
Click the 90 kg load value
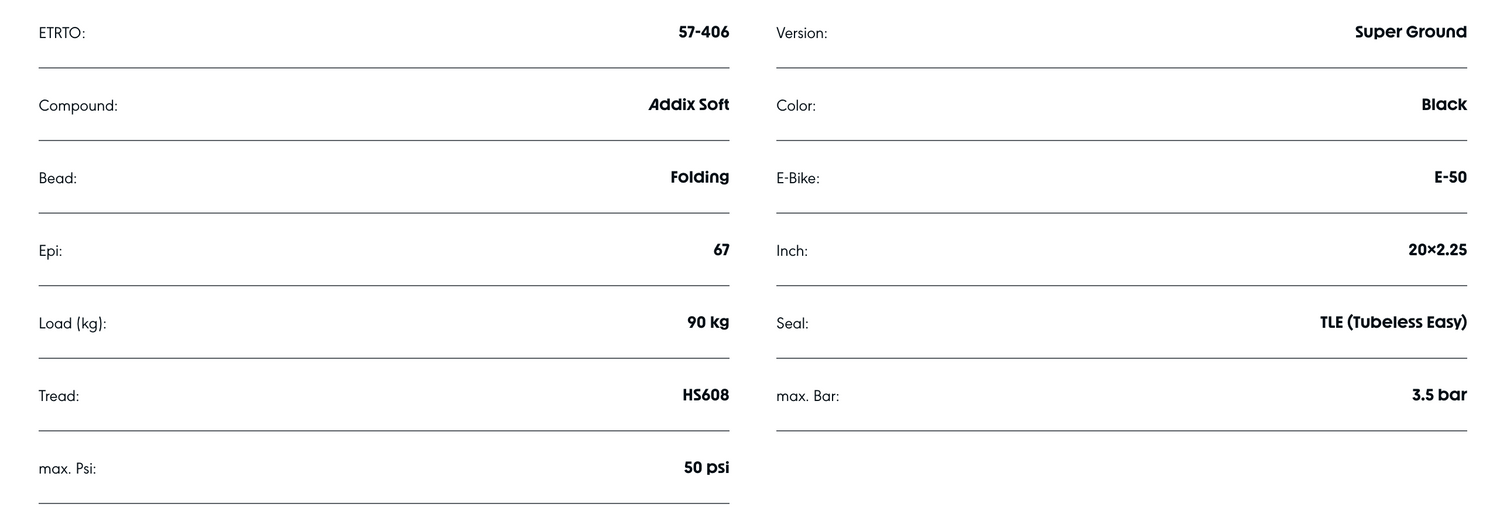pos(708,322)
